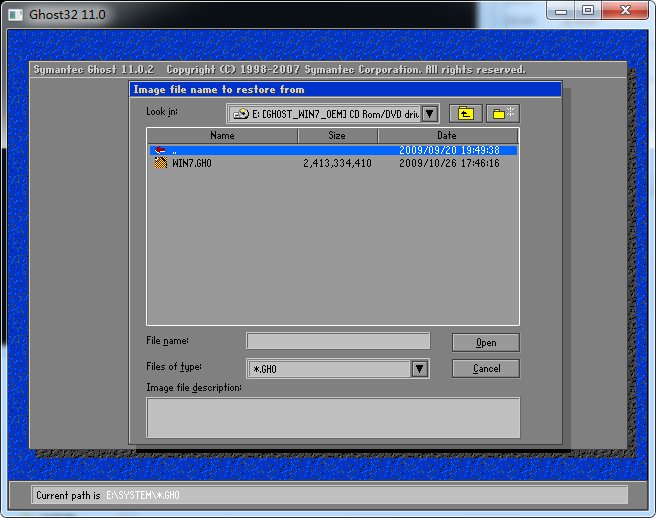Screen dimensions: 656x518
Task: Expand the Files of type dropdown arrow
Action: [420, 369]
